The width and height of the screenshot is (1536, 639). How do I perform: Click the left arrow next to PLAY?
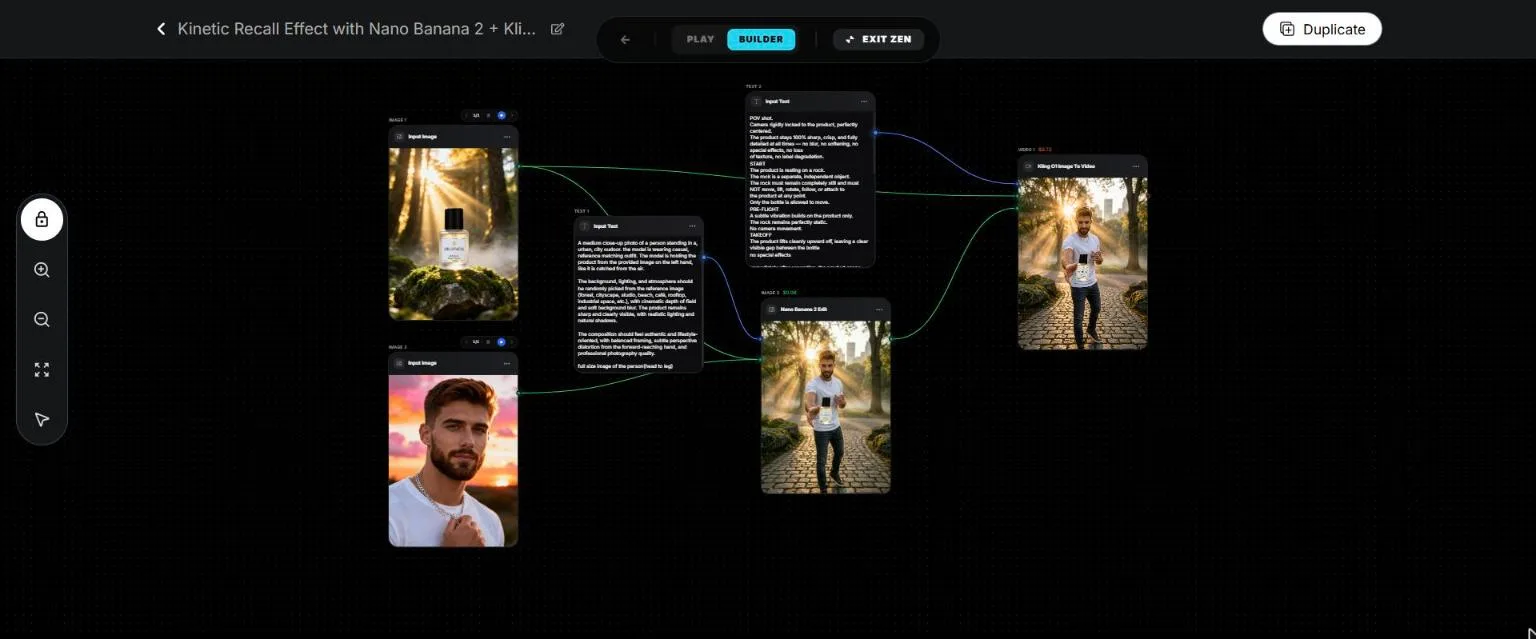click(625, 40)
